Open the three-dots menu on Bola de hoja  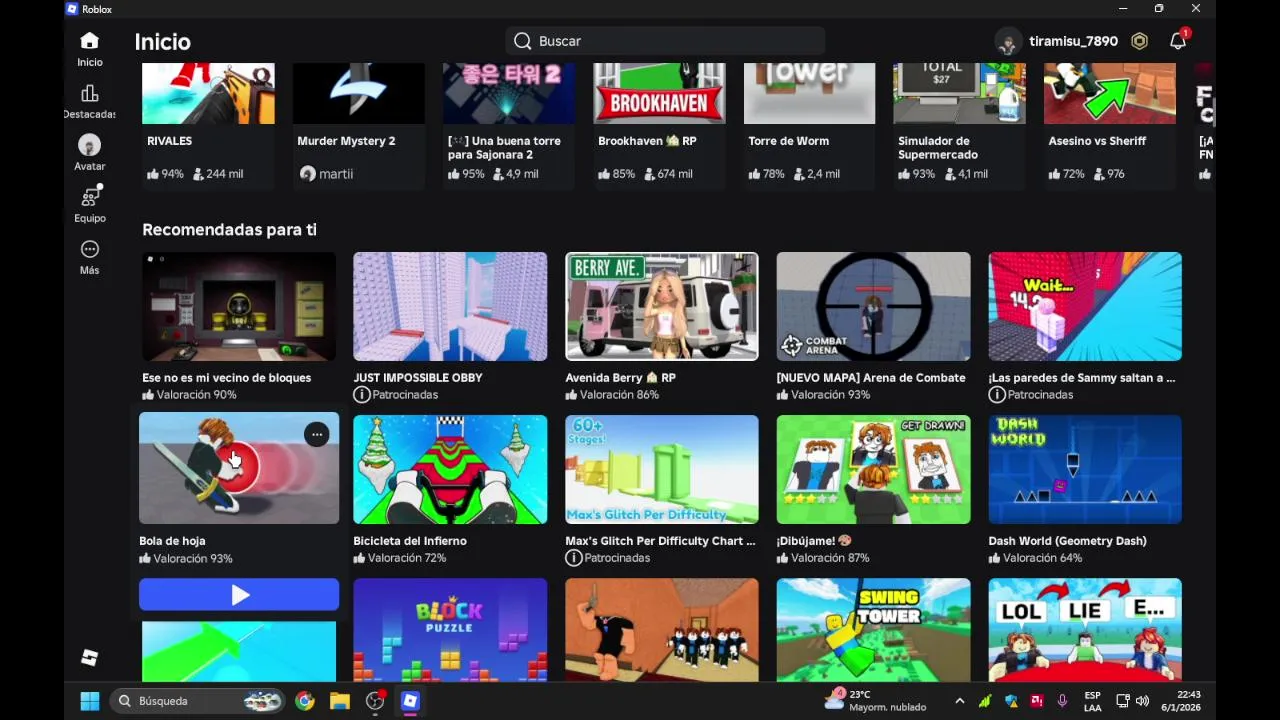[x=316, y=434]
